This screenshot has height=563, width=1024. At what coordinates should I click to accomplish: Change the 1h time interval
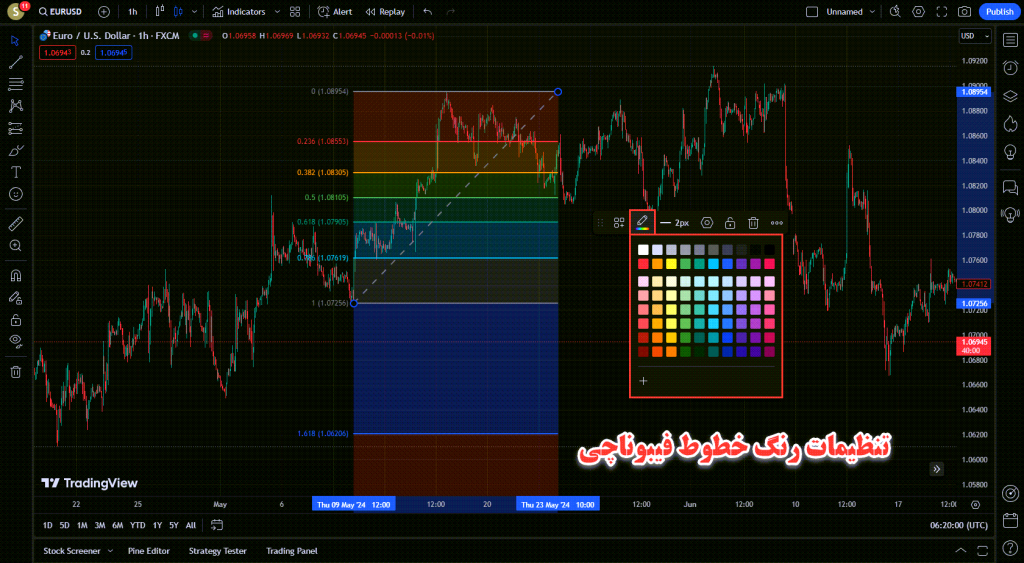(x=133, y=12)
